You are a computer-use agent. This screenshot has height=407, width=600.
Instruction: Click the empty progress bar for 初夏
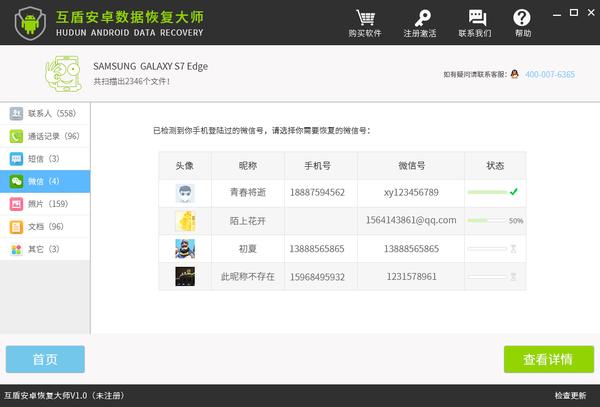(x=487, y=249)
